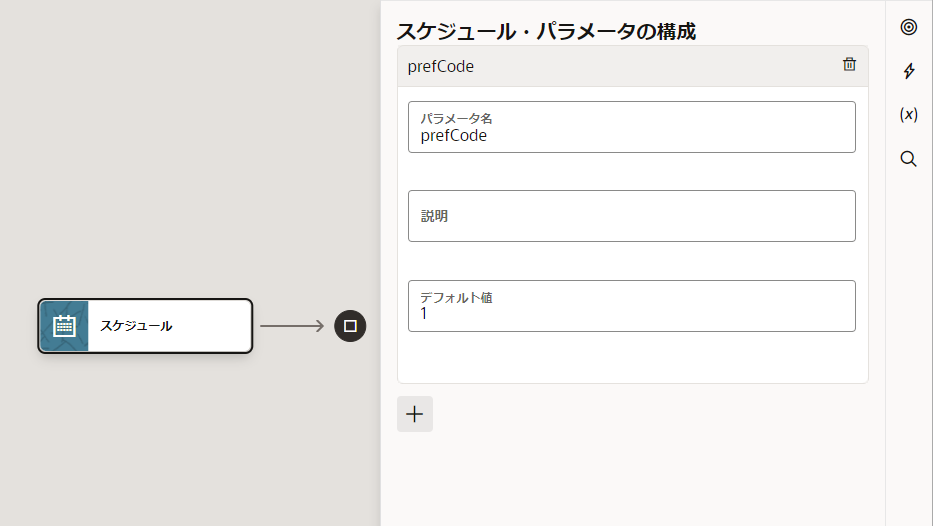Click the デフォルト値 field label
This screenshot has width=933, height=526.
coord(456,297)
